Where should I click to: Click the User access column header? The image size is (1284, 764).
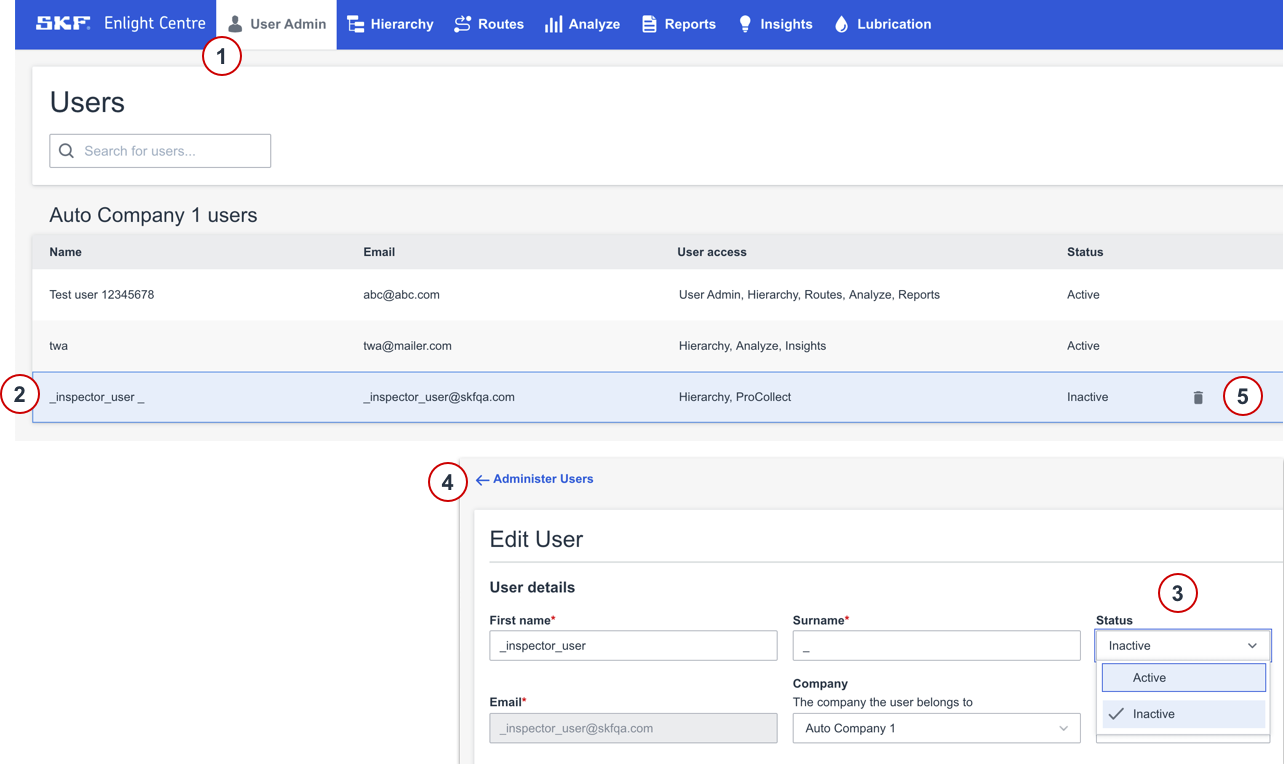click(712, 252)
